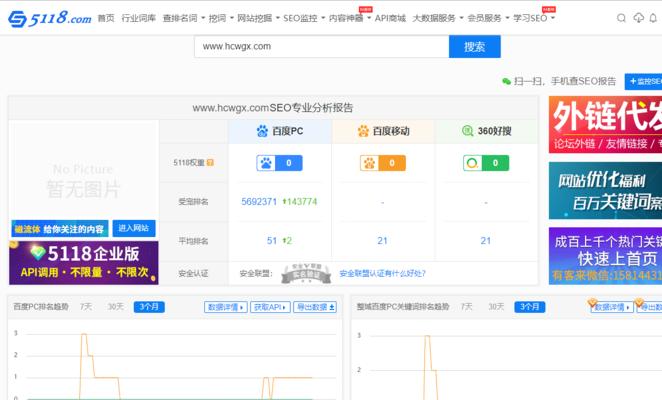
Task: Click the 百度PC paw icon in column header
Action: coord(262,131)
